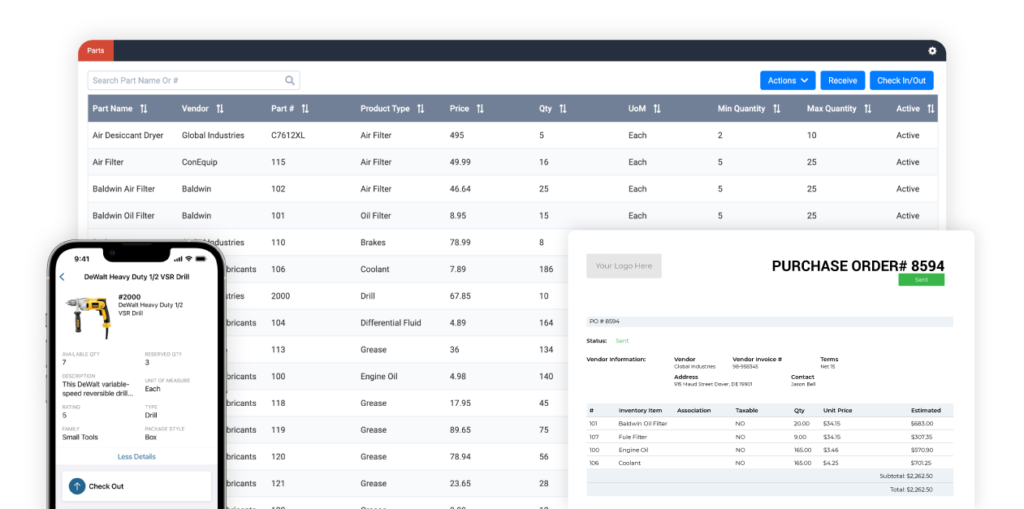Click part number 2000 in table
This screenshot has height=509, width=1024.
(280, 296)
